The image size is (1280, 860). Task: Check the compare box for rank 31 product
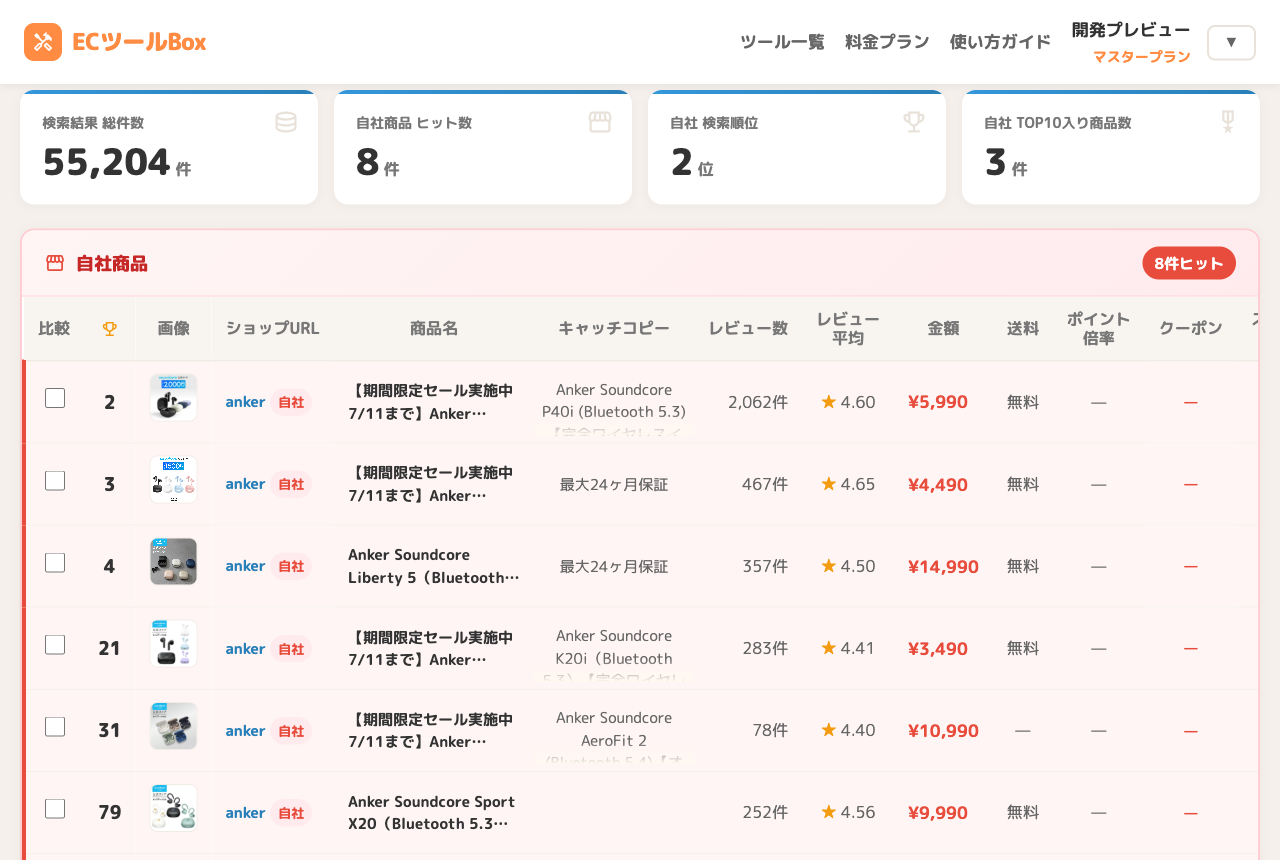click(55, 726)
